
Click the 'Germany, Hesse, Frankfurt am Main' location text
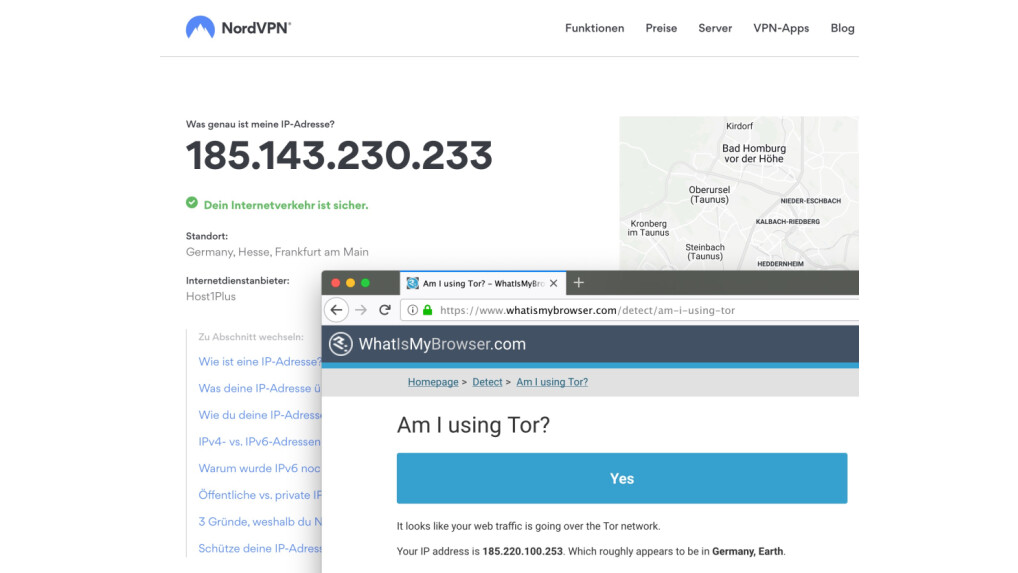[x=277, y=252]
